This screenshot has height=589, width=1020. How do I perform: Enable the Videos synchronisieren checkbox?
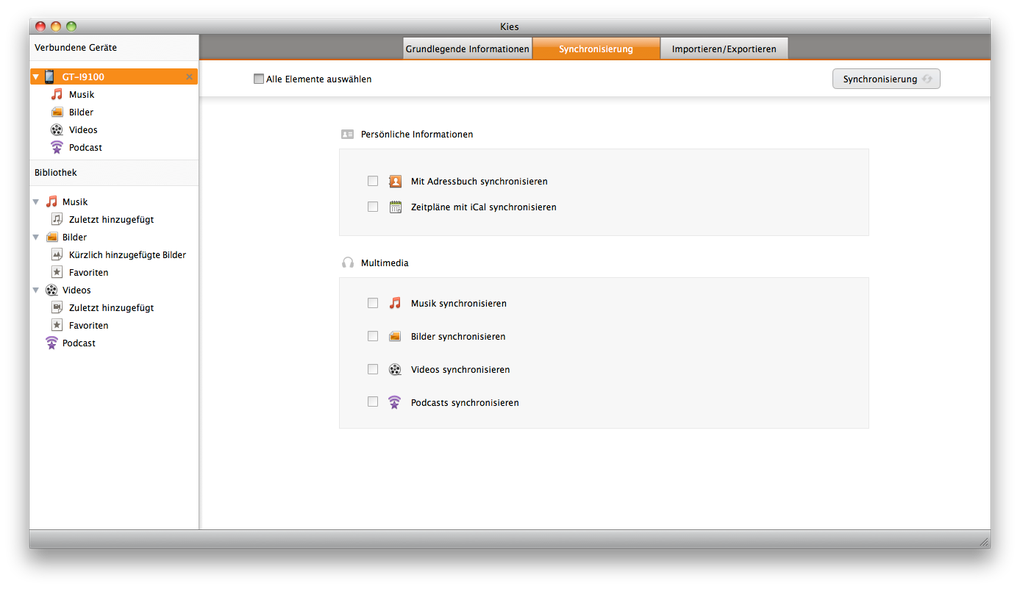[373, 369]
